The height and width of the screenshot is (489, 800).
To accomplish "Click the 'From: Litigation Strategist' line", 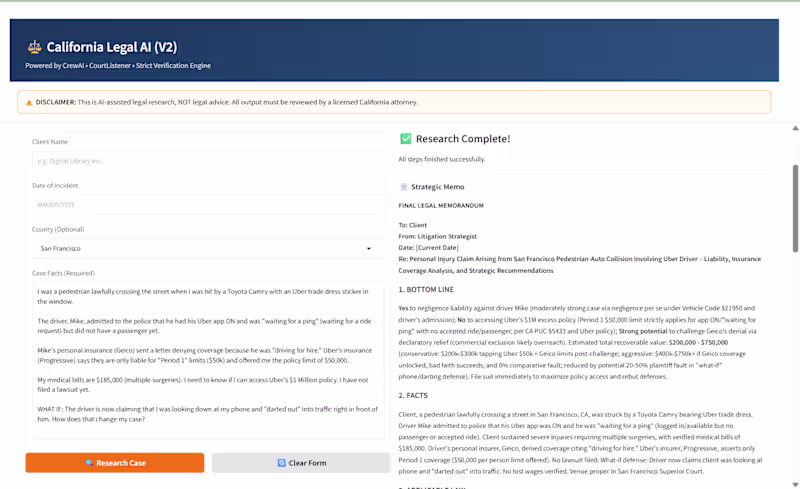I will (438, 236).
